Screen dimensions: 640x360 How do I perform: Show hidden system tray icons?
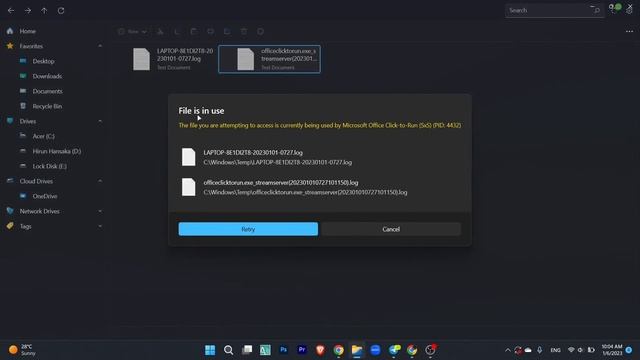pyautogui.click(x=508, y=350)
